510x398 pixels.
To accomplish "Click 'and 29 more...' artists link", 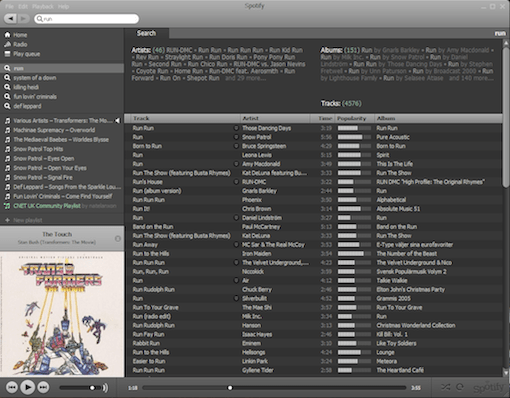I will pyautogui.click(x=245, y=78).
